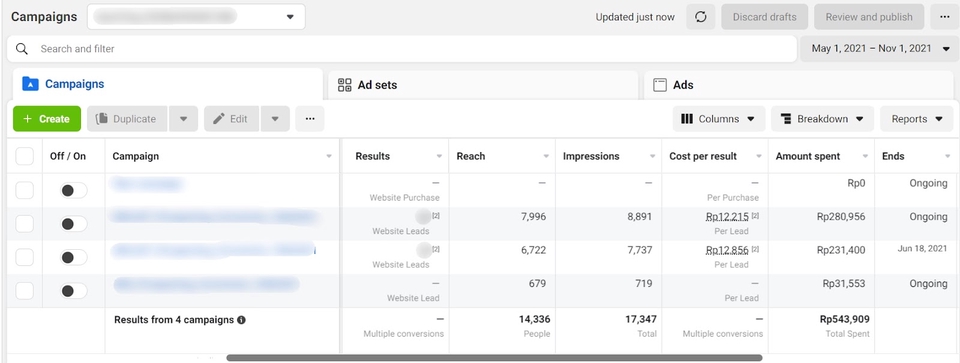Switch to the Ad sets tab
960x363 pixels.
tap(483, 86)
